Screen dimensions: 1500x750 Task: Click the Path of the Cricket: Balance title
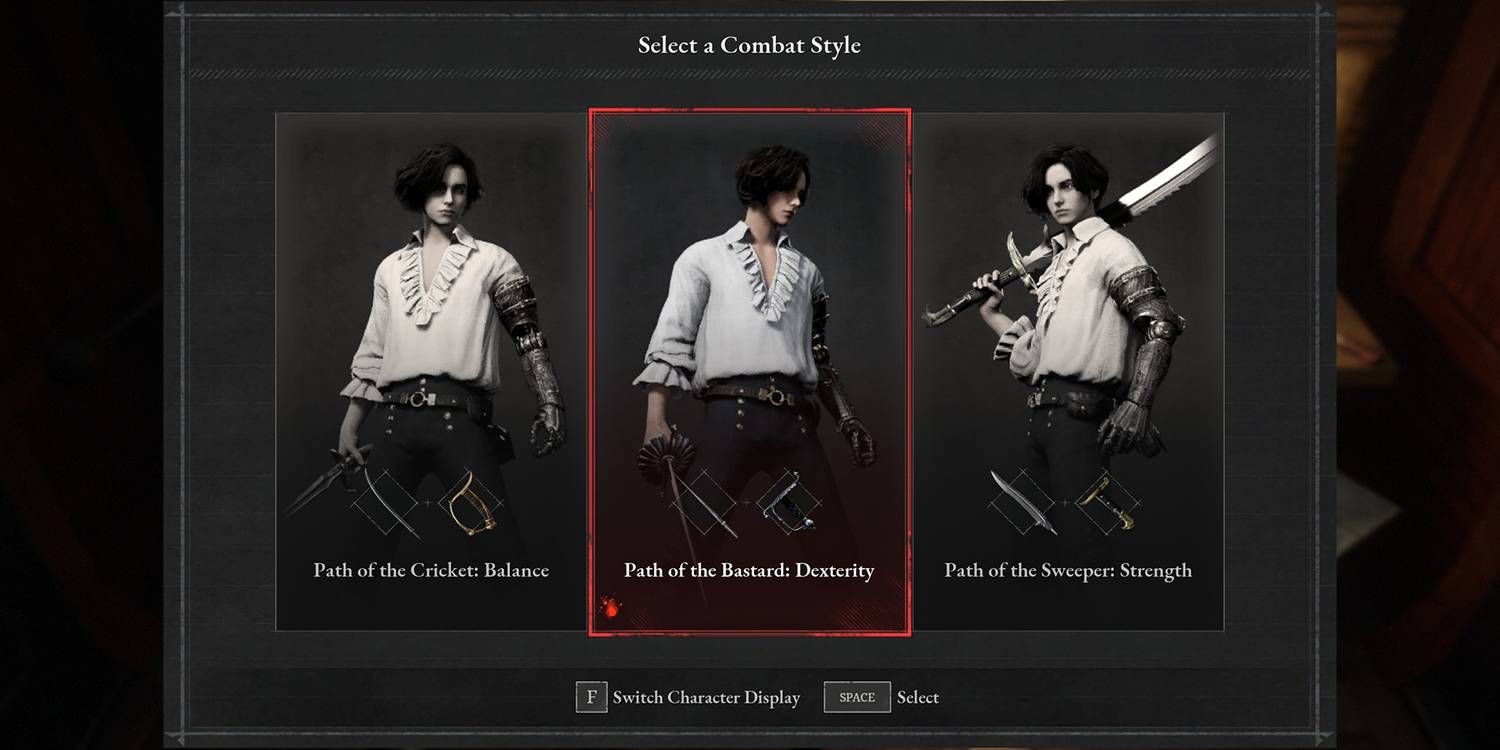(x=431, y=571)
